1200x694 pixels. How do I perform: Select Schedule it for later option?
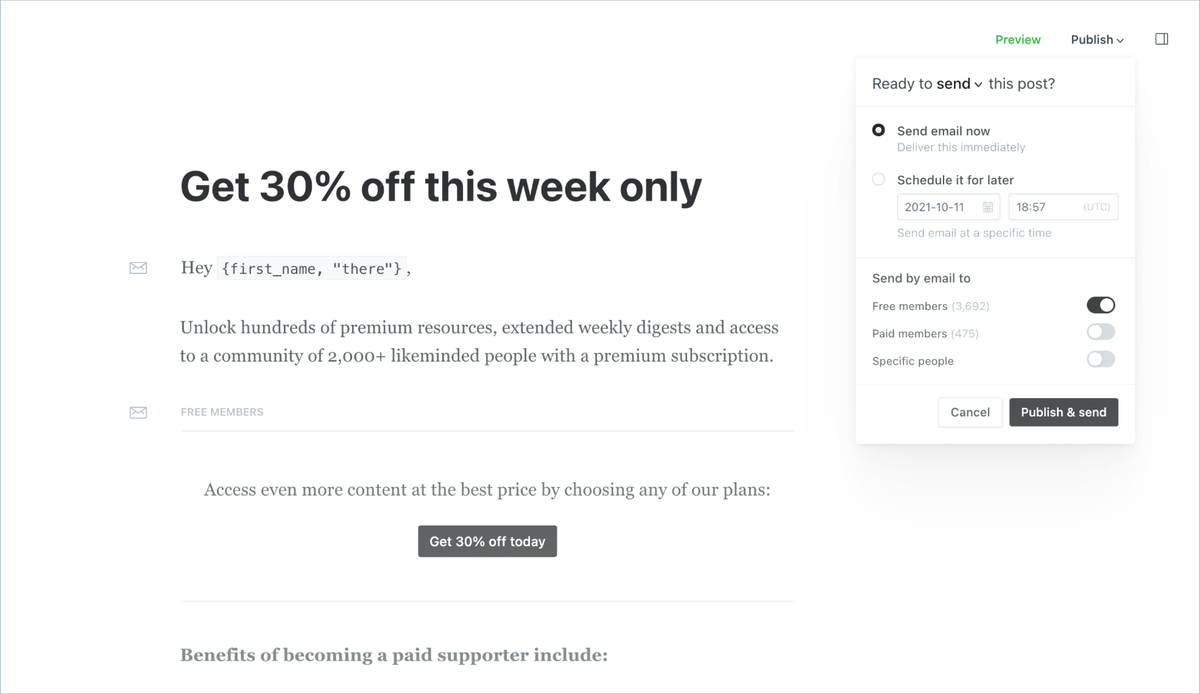(879, 180)
